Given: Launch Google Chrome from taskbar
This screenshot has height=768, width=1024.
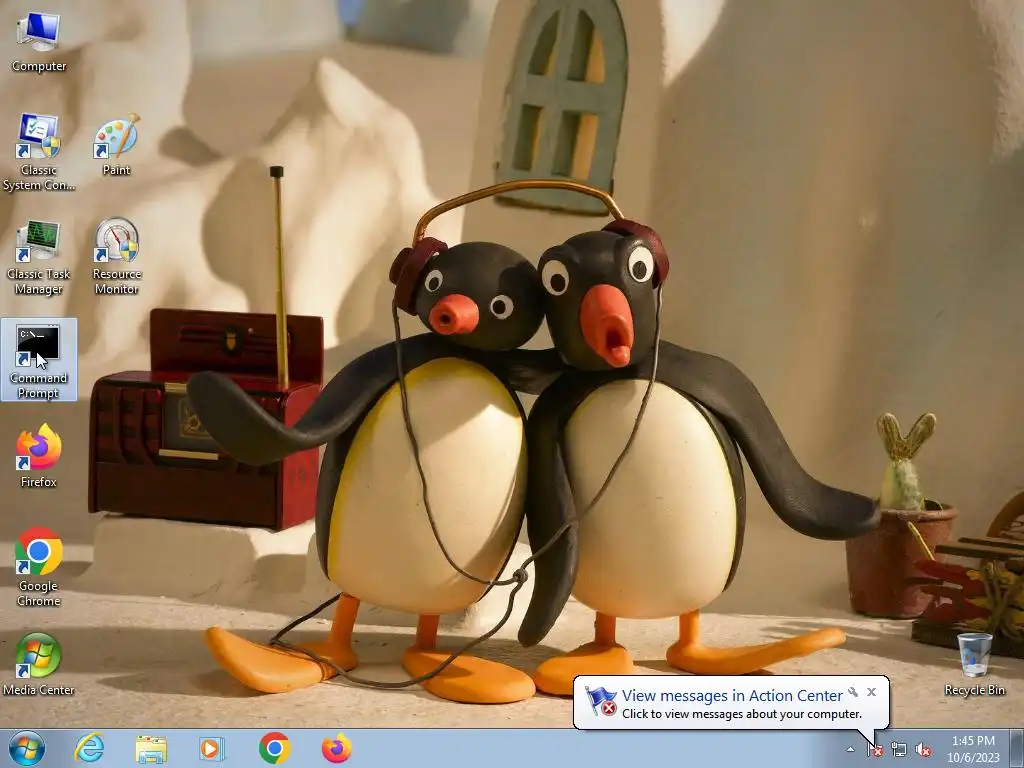Looking at the screenshot, I should point(274,748).
